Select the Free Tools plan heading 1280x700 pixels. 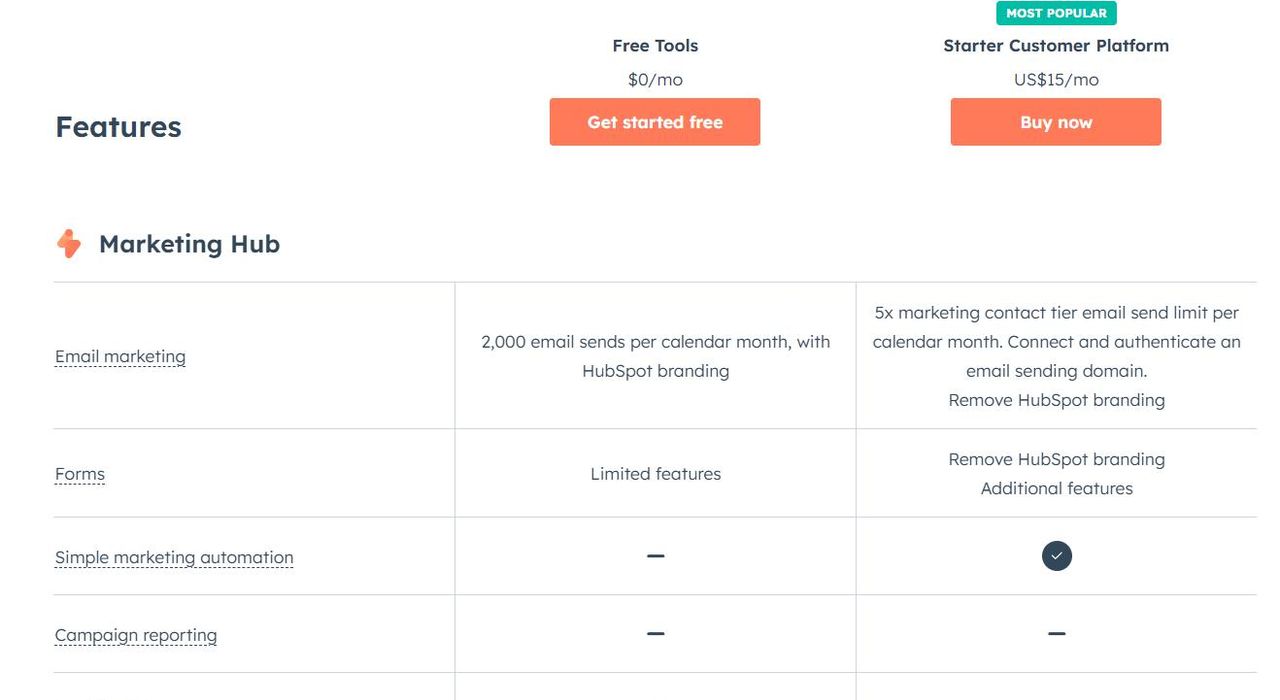655,46
